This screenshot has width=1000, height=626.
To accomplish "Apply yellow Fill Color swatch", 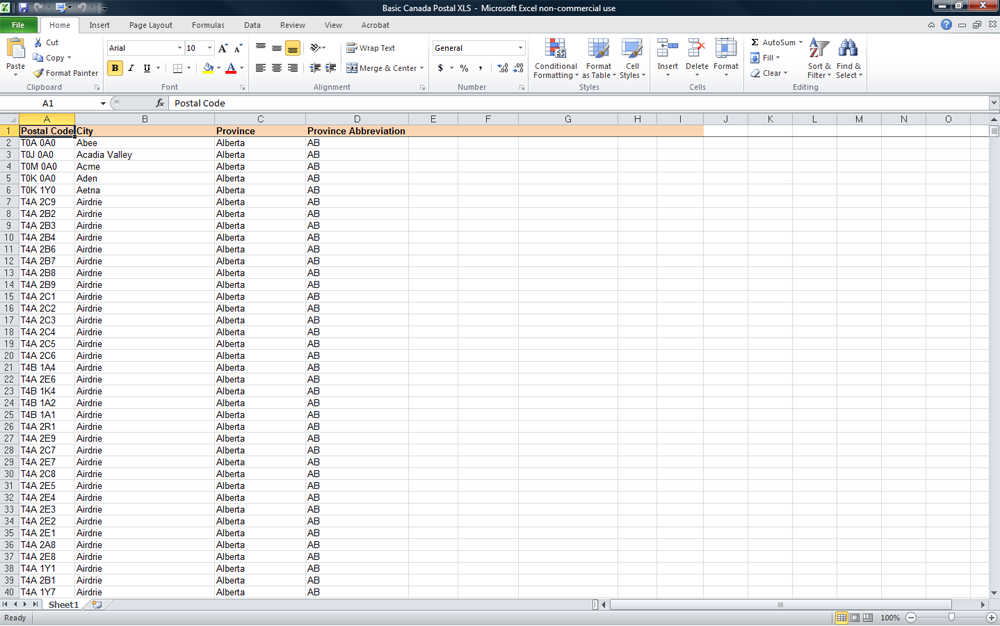I will pos(208,68).
